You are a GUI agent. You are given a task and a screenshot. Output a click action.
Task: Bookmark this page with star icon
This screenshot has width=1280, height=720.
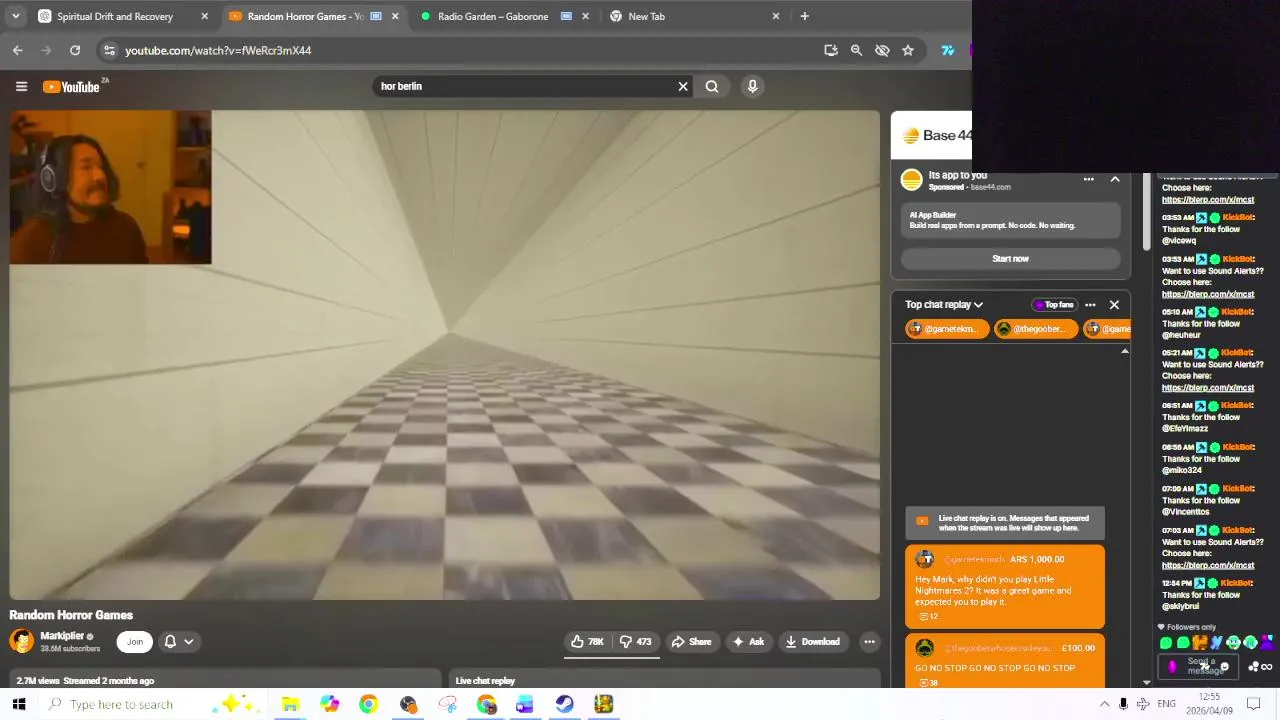coord(908,50)
